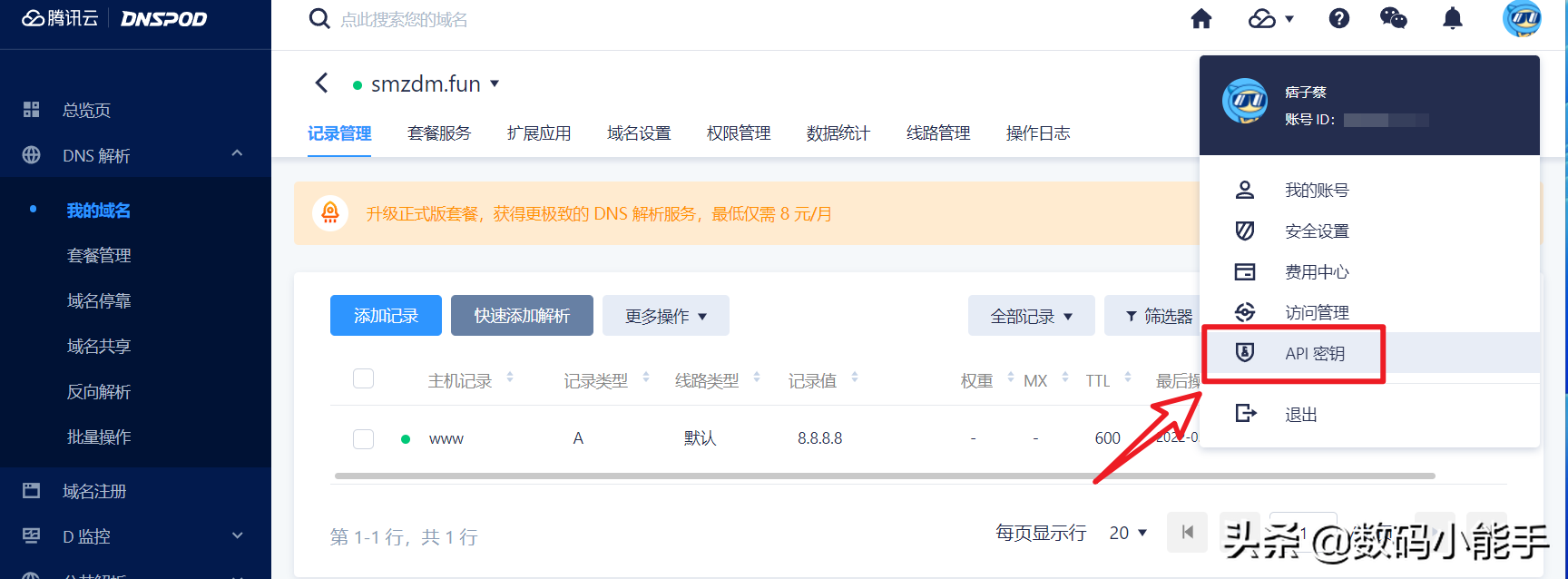1568x579 pixels.
Task: Open 套餐管理 in sidebar
Action: (x=99, y=256)
